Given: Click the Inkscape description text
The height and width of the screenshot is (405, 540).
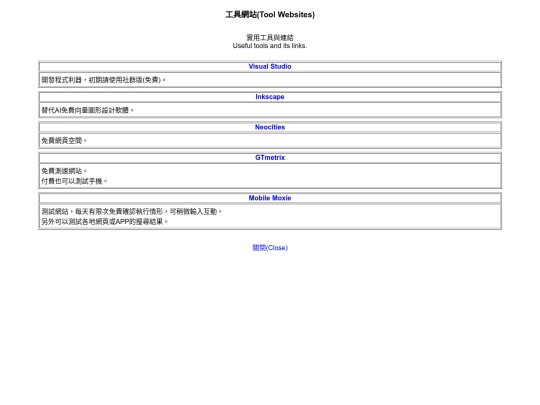Looking at the screenshot, I should [87, 110].
